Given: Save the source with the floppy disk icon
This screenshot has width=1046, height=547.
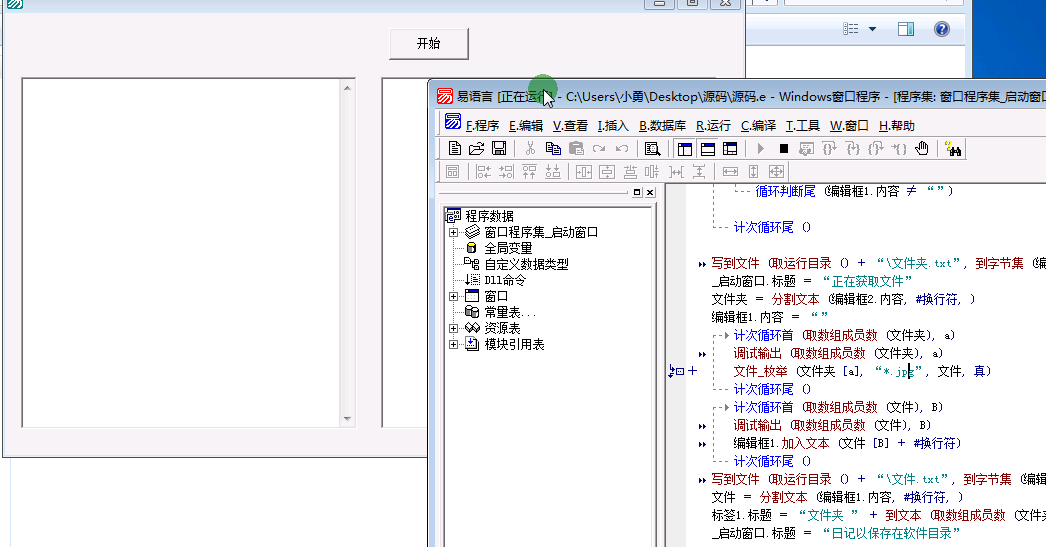Looking at the screenshot, I should pyautogui.click(x=498, y=148).
